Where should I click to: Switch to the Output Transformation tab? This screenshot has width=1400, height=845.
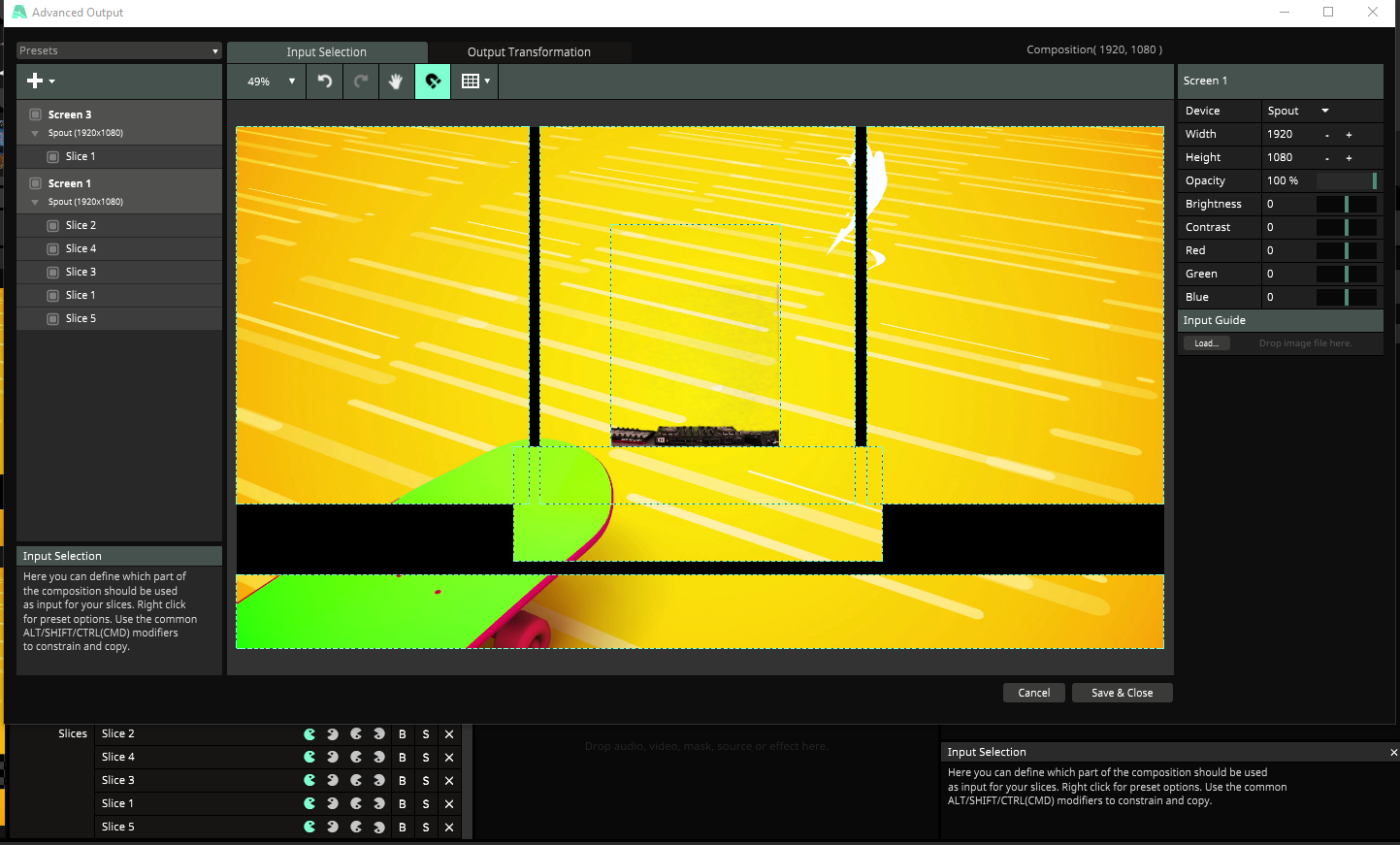(529, 52)
